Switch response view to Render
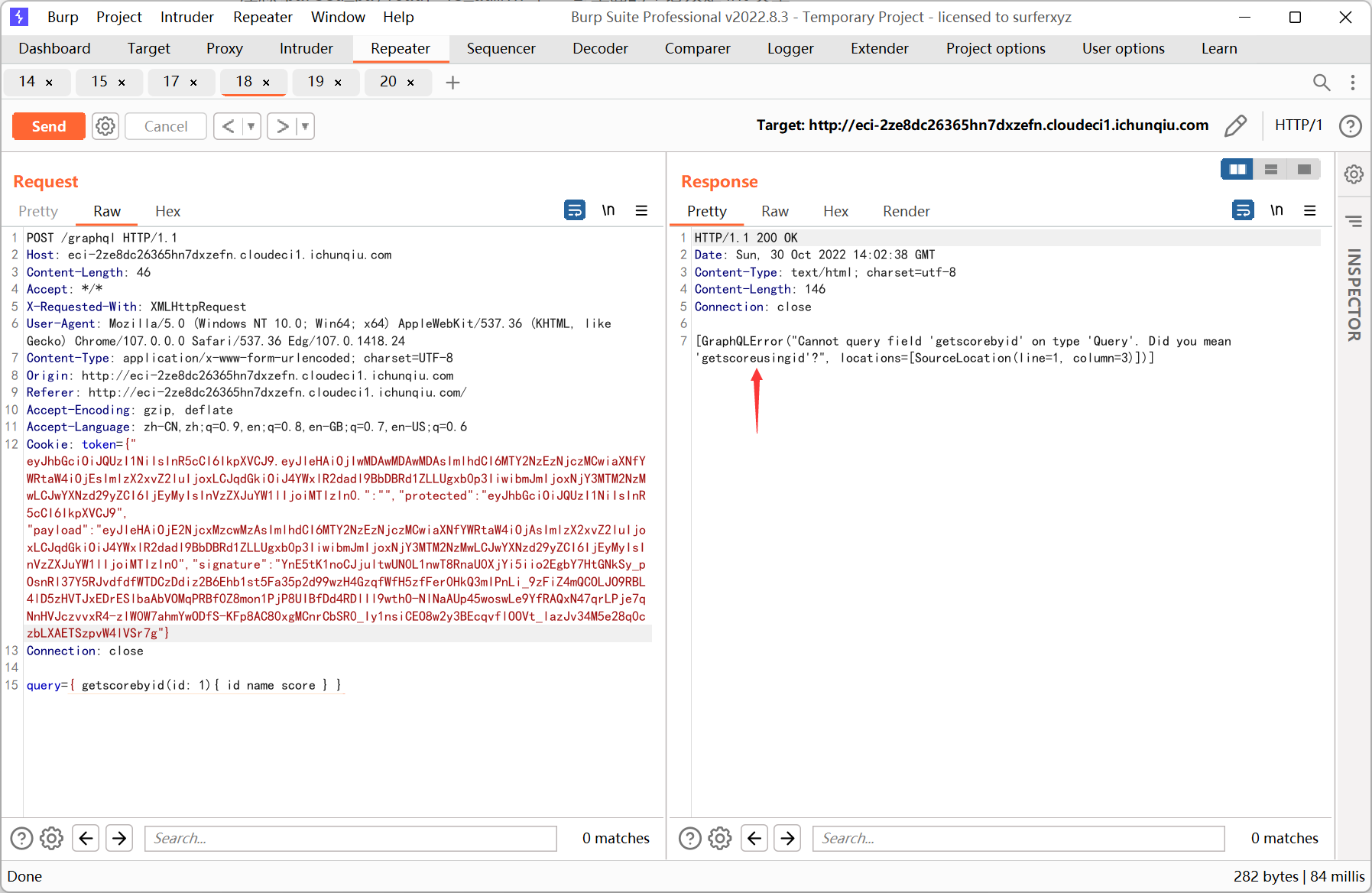Image resolution: width=1372 pixels, height=893 pixels. click(907, 211)
